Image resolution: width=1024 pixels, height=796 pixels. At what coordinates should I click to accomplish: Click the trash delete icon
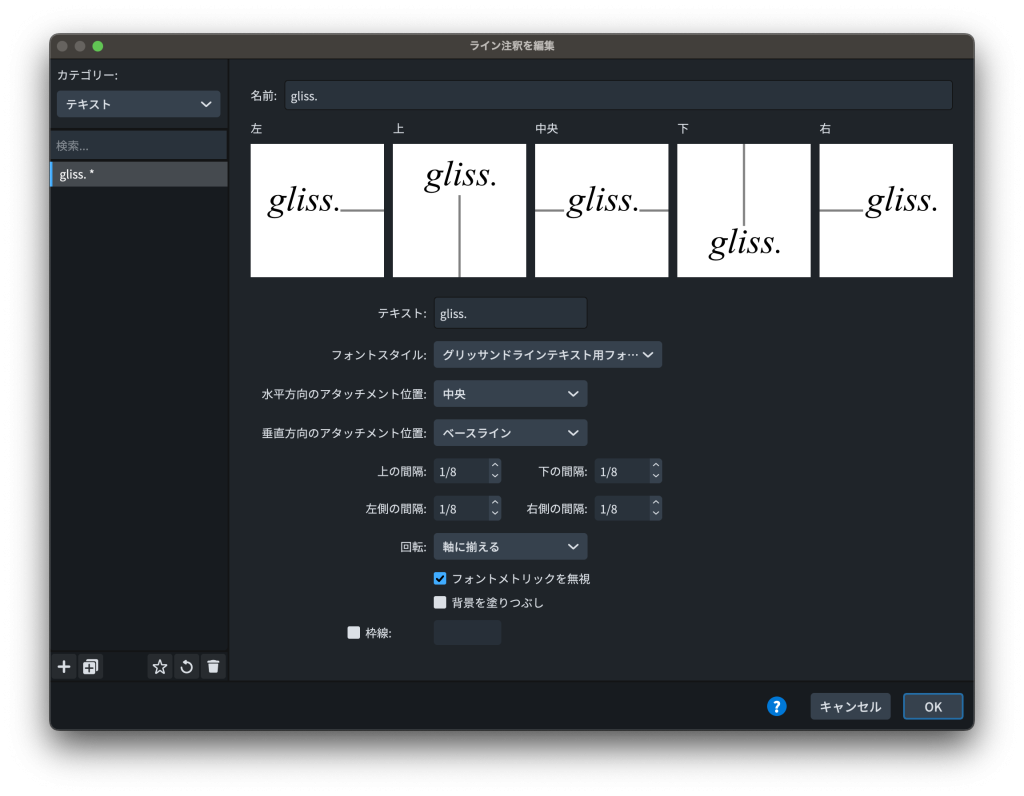[x=213, y=667]
